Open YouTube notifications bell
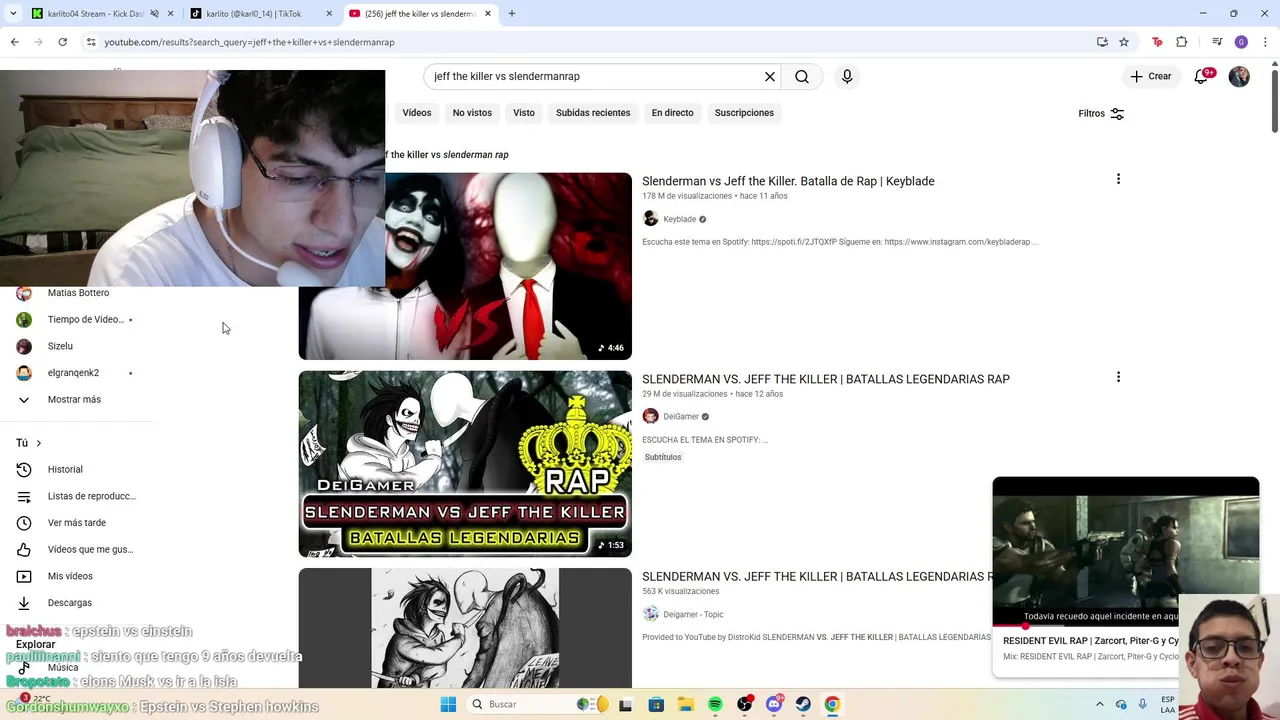This screenshot has height=720, width=1280. pyautogui.click(x=1202, y=76)
